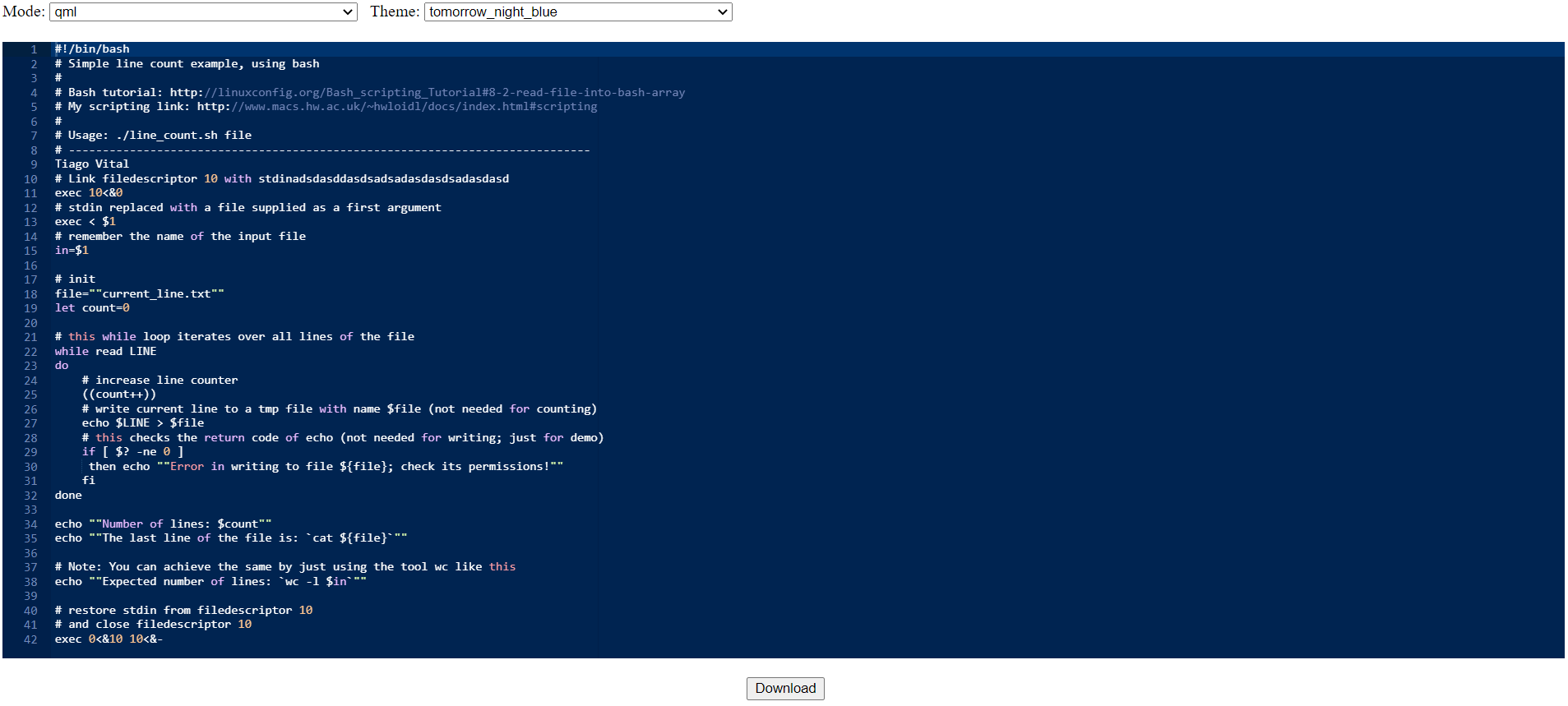Click line number 20 in gutter
1568x706 pixels.
point(30,322)
